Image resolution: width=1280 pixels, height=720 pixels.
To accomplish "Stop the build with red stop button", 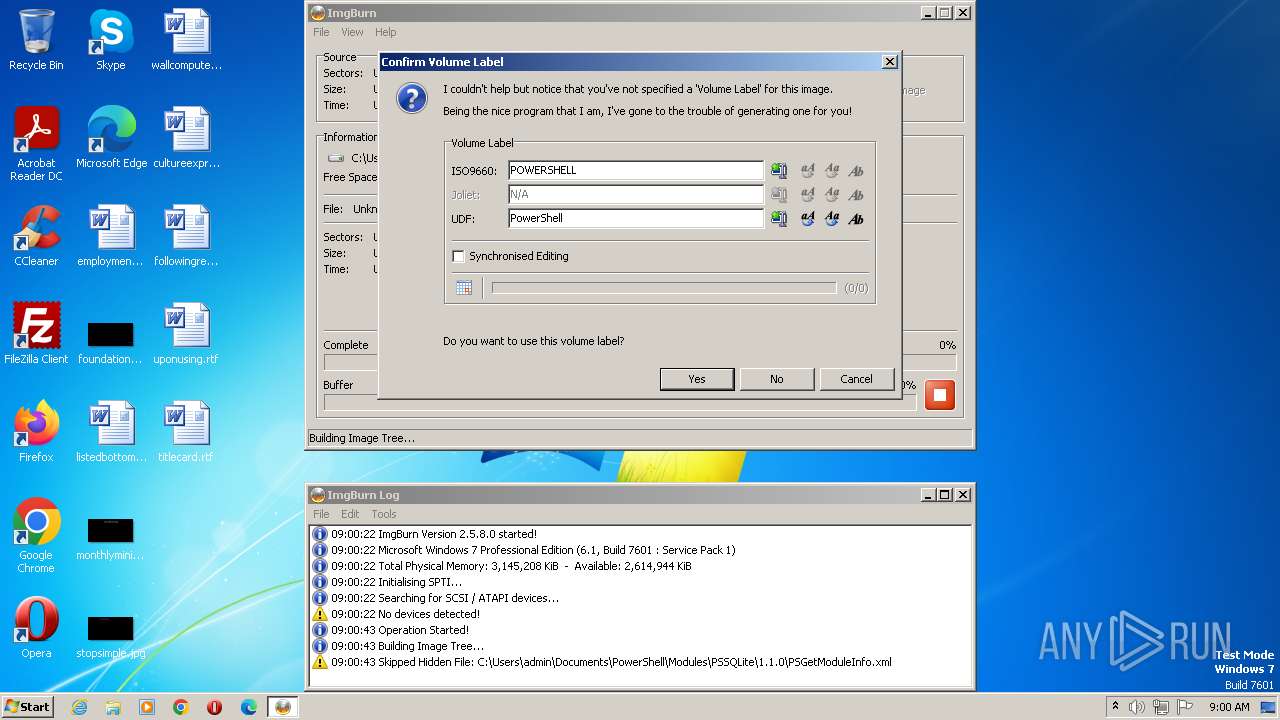I will coord(939,395).
